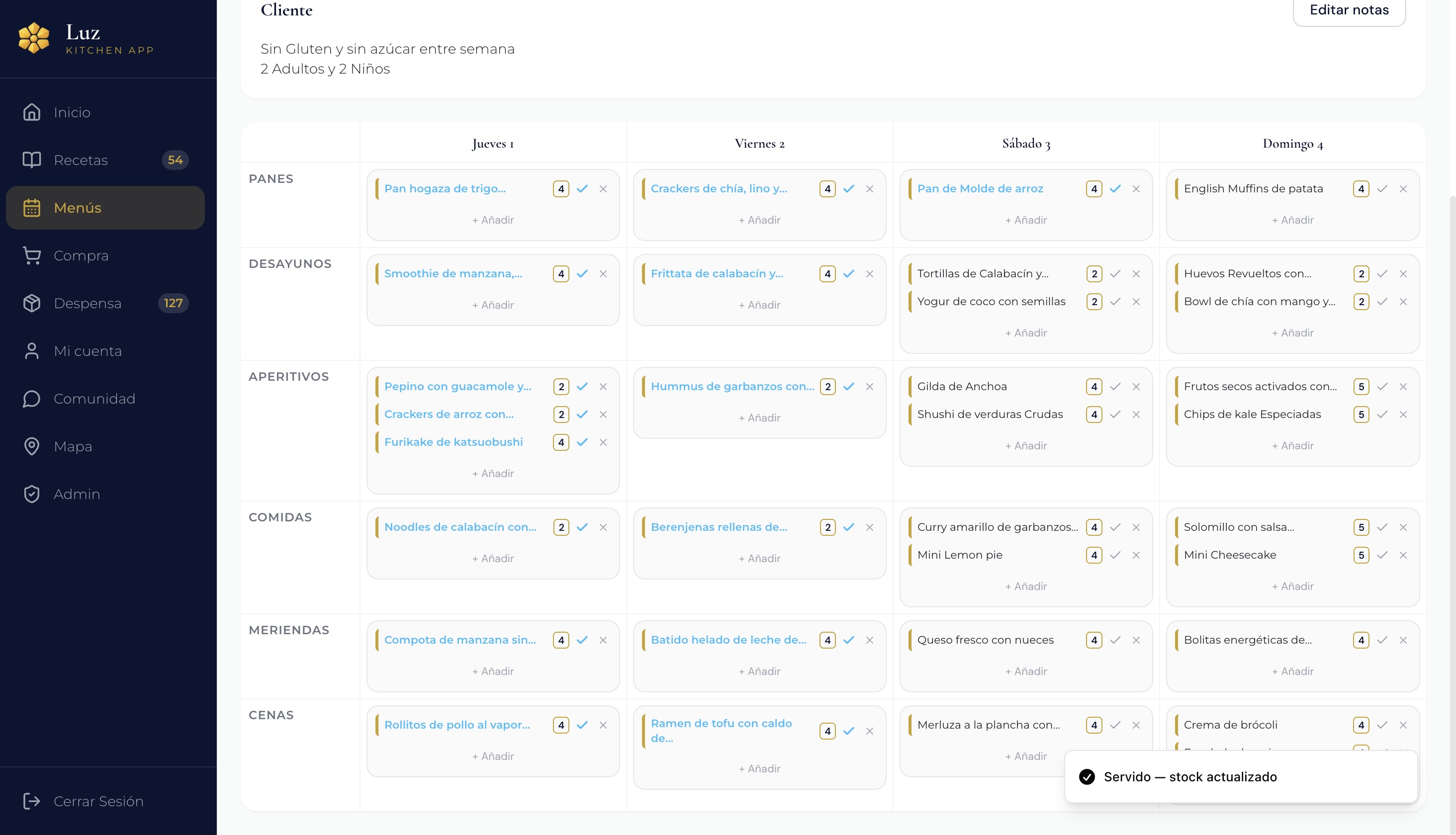This screenshot has height=835, width=1456.
Task: Toggle served check for Mini Lemon pie
Action: pyautogui.click(x=1115, y=555)
